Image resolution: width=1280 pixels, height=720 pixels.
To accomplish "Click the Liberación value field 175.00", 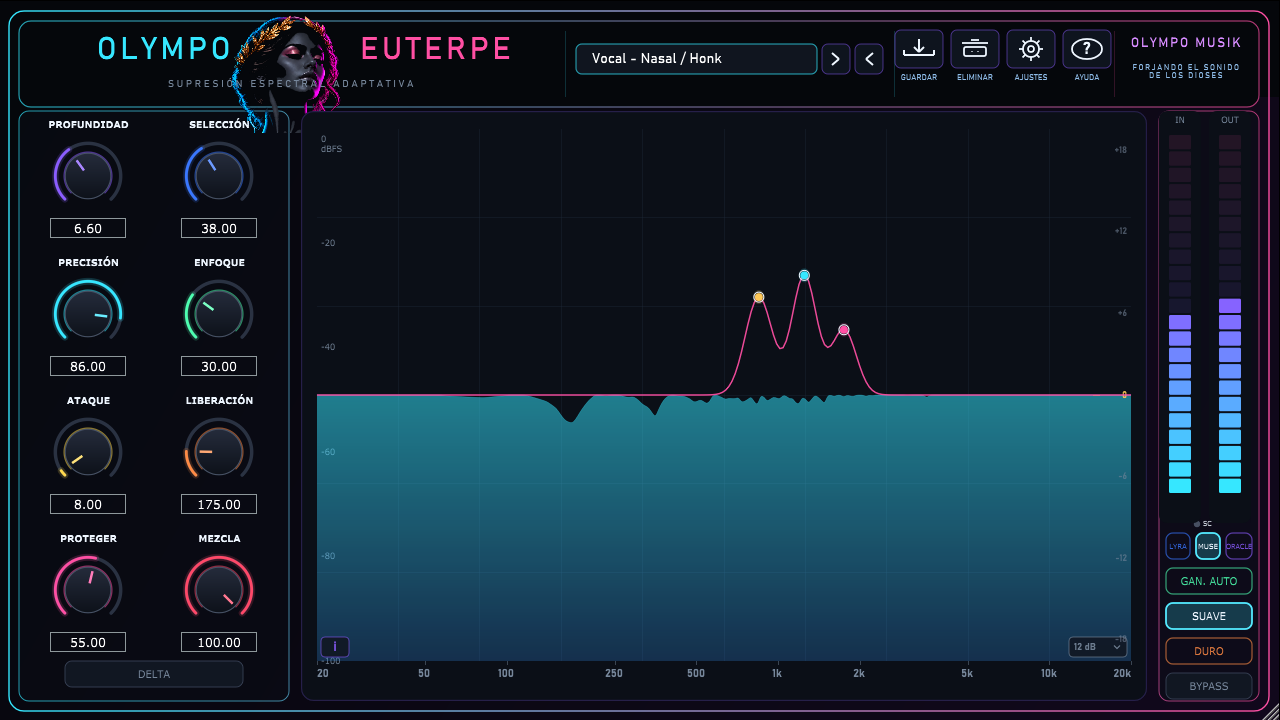I will [219, 504].
